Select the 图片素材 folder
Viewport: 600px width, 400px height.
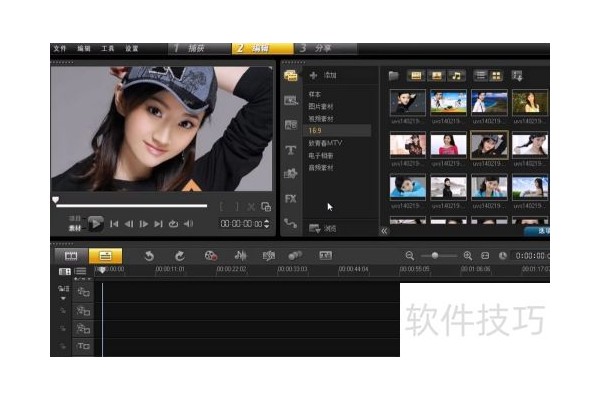coord(321,106)
